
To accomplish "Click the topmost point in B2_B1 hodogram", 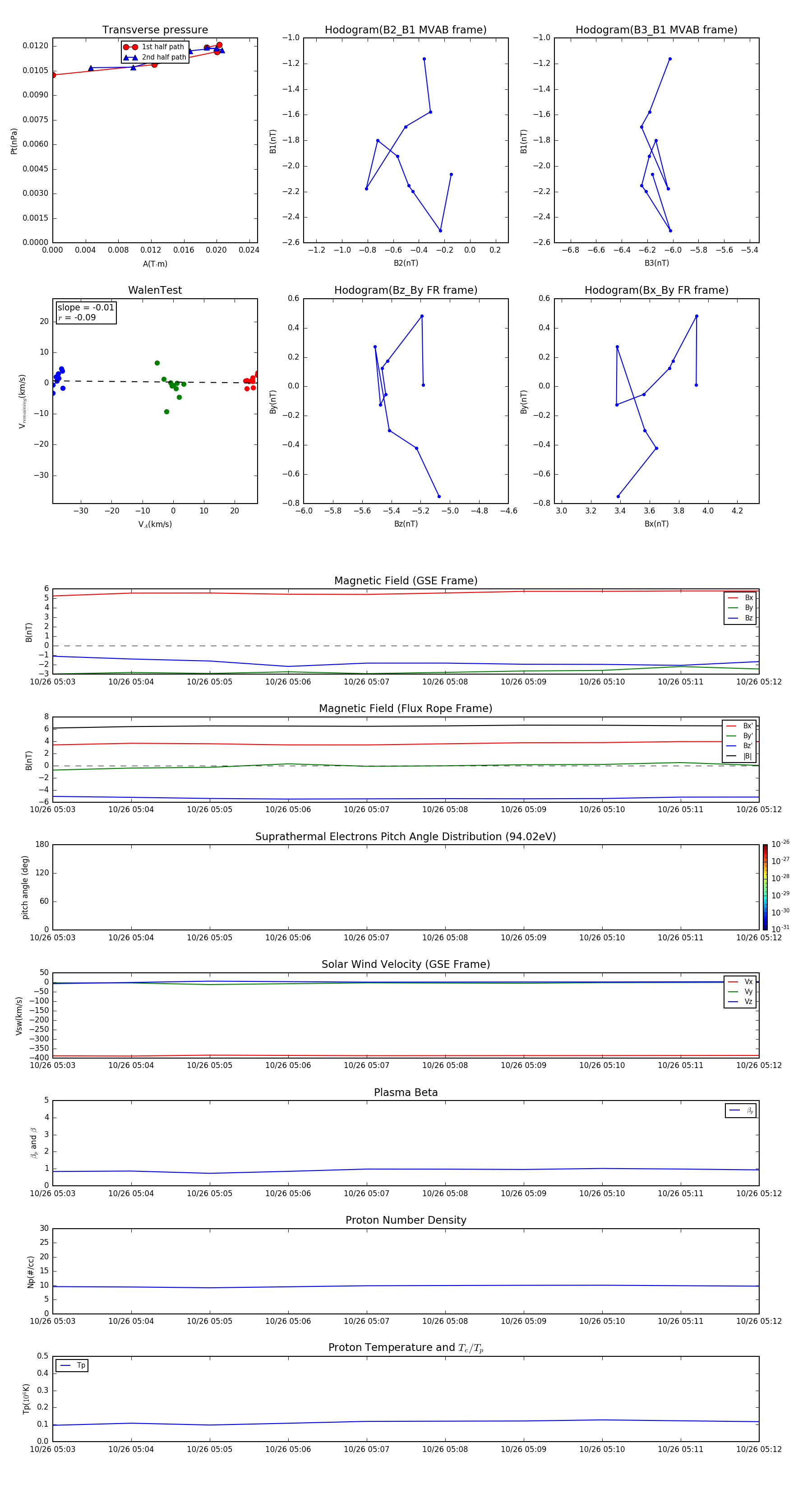I will [424, 59].
